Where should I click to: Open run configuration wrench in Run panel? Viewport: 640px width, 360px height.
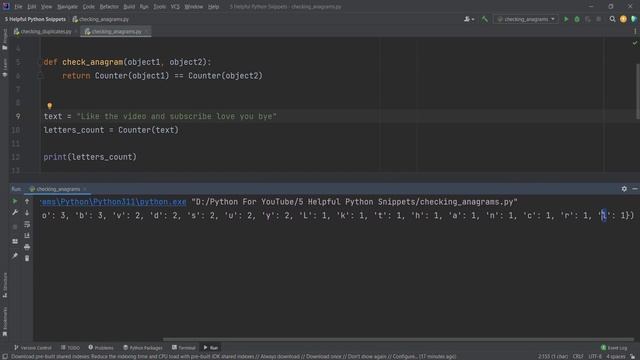point(15,213)
